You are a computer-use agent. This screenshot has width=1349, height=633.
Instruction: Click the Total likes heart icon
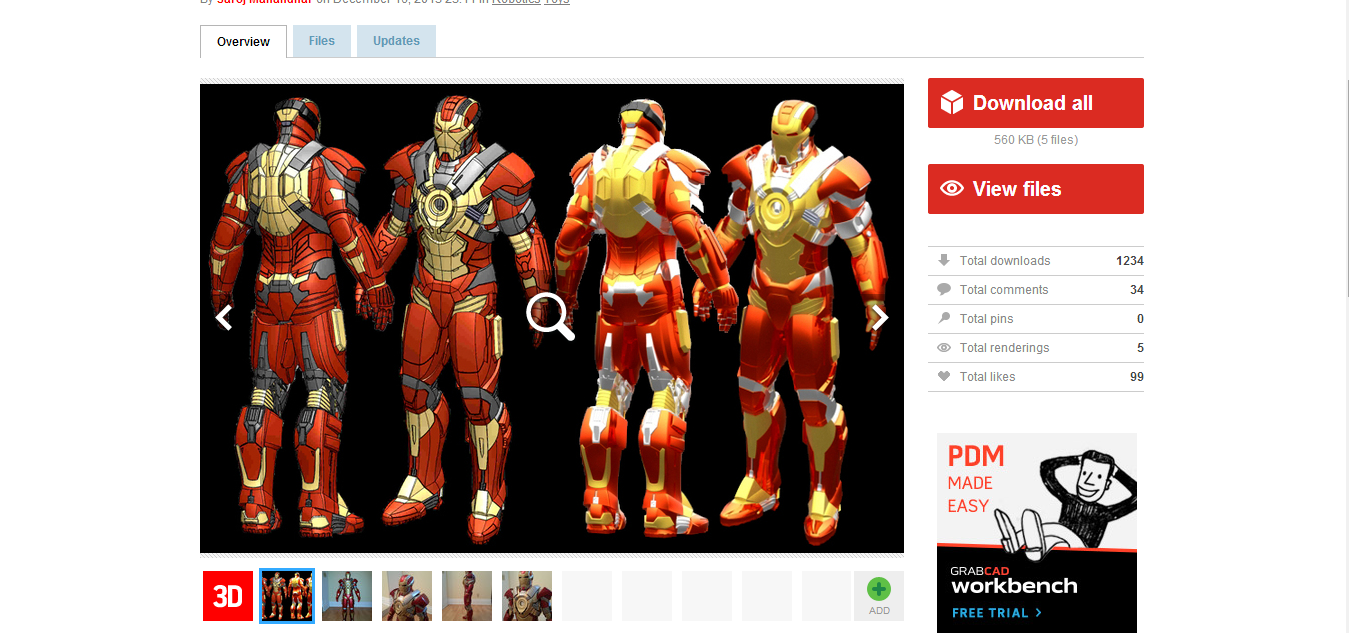[x=943, y=376]
